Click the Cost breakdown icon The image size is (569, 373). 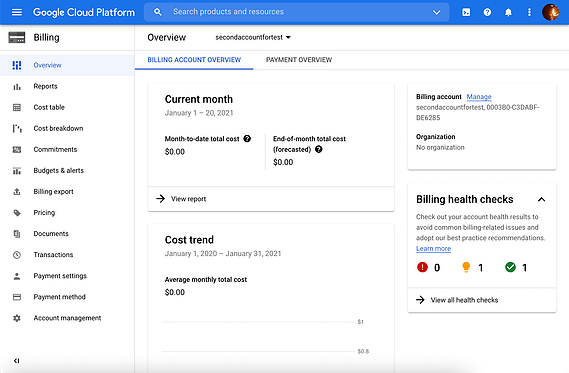coord(17,128)
